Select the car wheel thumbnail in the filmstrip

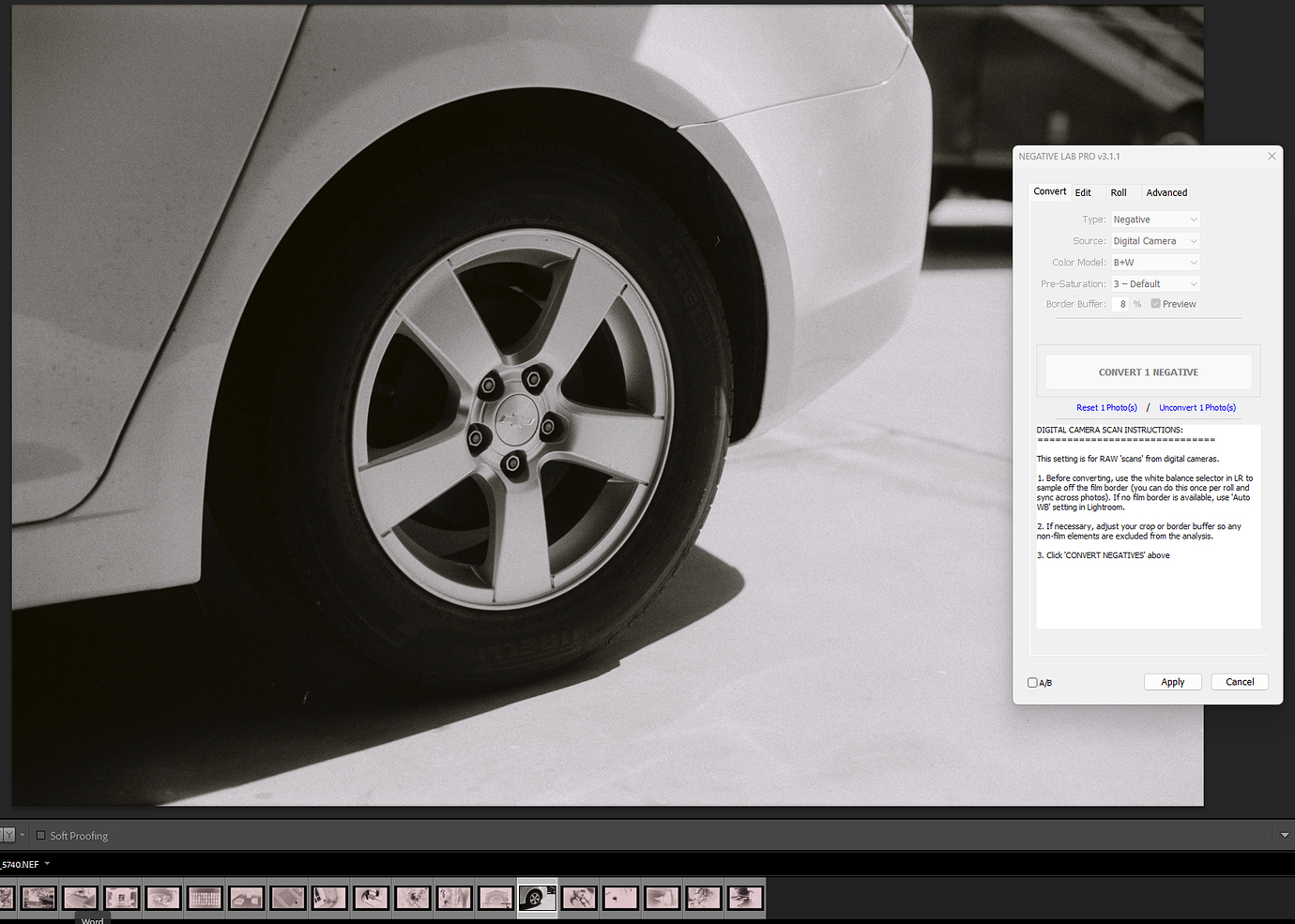pyautogui.click(x=537, y=897)
